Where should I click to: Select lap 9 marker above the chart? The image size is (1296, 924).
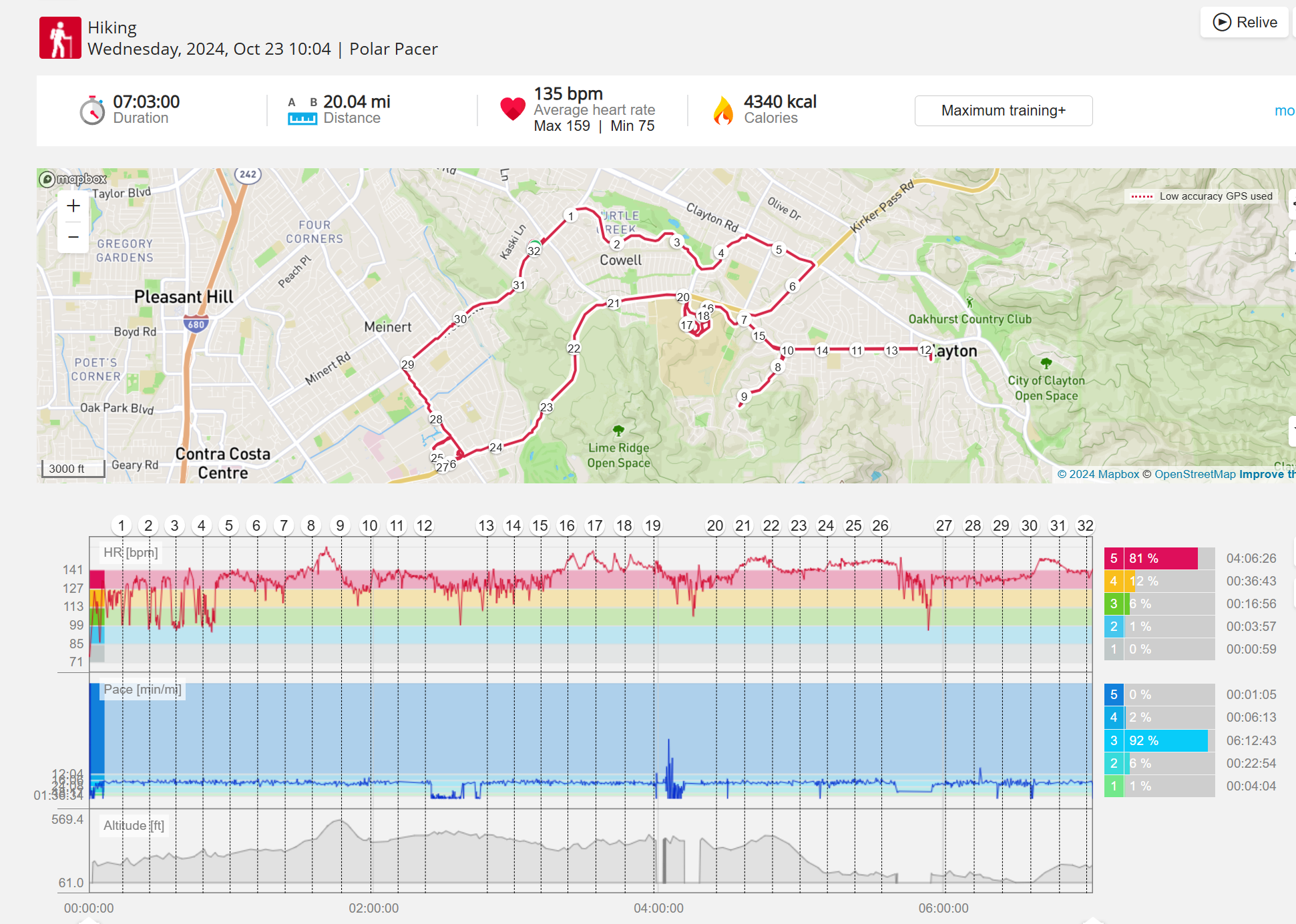click(x=340, y=526)
